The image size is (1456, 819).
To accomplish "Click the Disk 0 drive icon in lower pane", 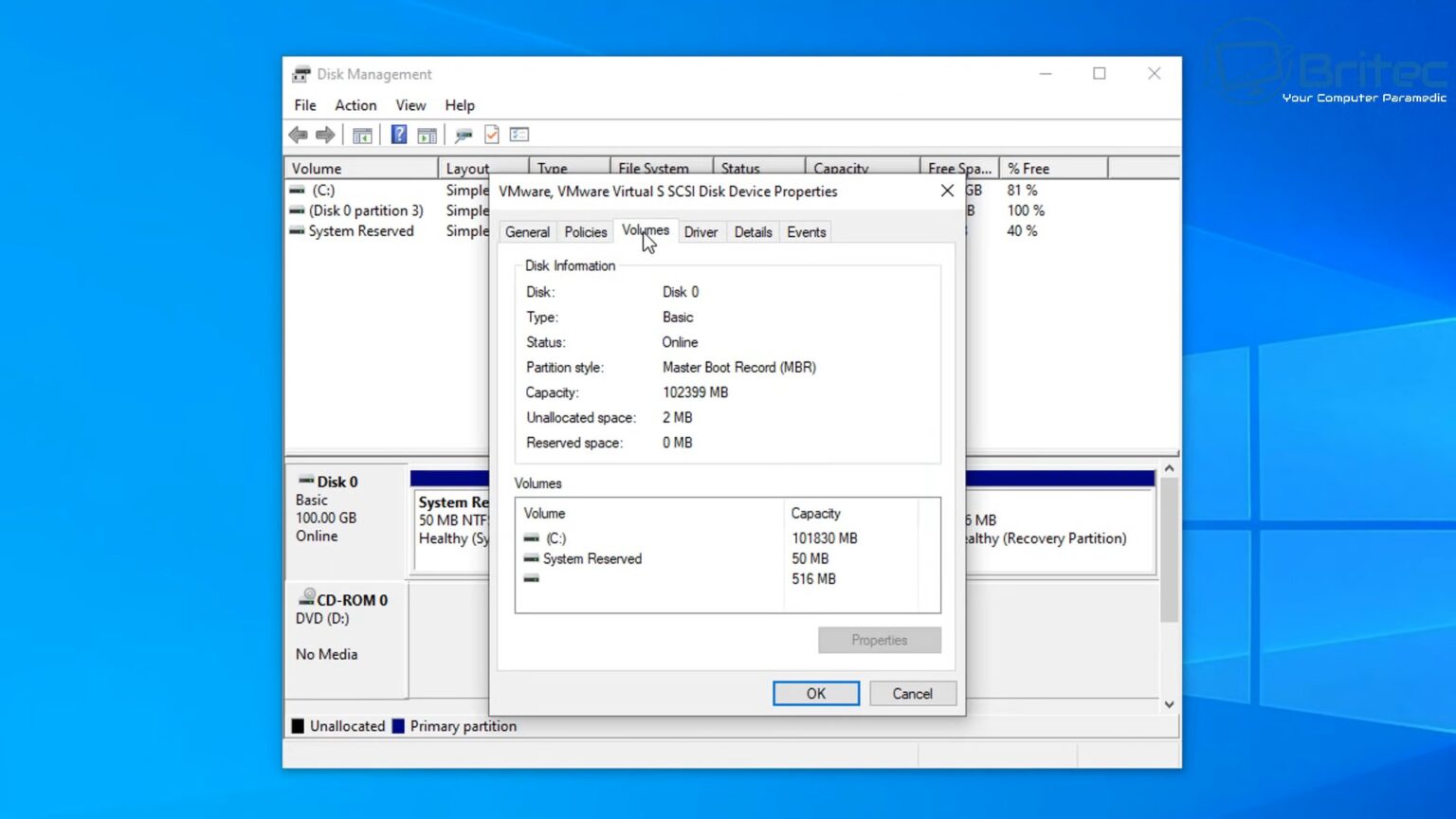I will [306, 481].
